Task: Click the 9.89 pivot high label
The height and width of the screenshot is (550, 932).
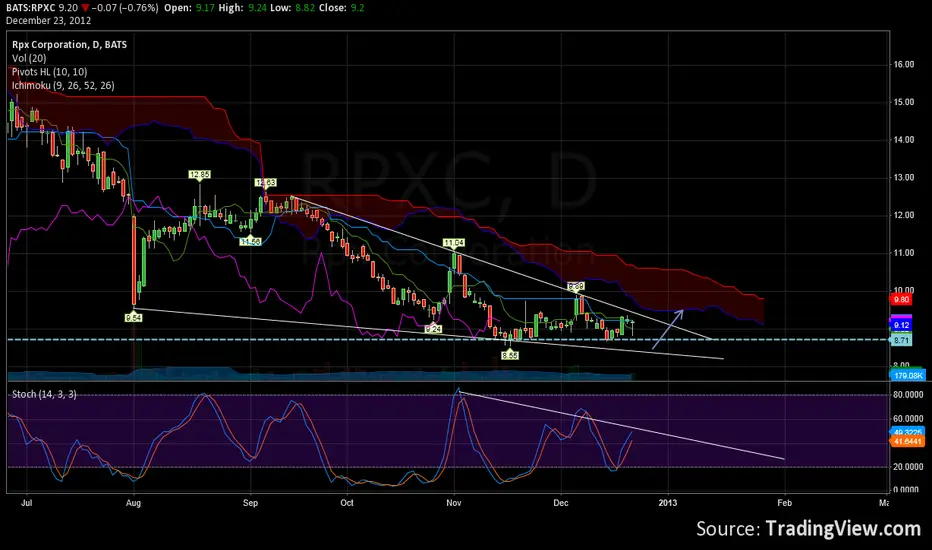Action: [x=575, y=287]
